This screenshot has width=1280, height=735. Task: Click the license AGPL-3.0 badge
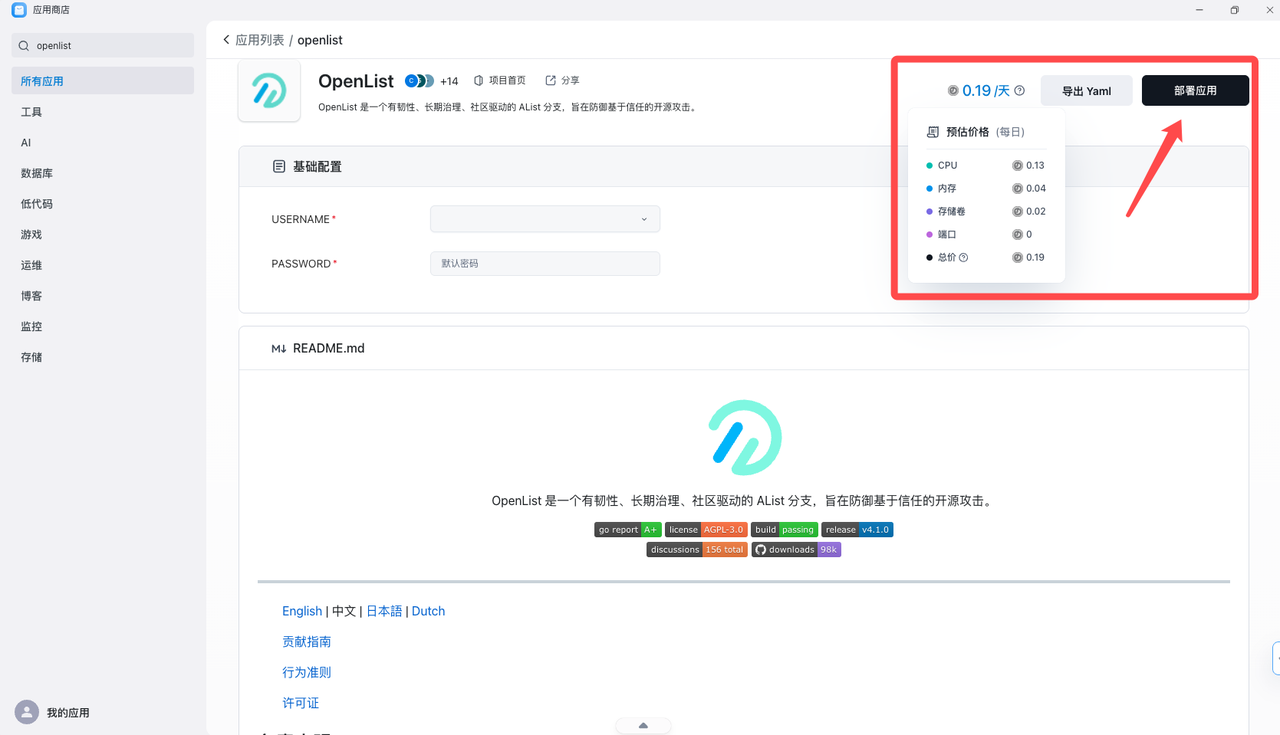[706, 530]
